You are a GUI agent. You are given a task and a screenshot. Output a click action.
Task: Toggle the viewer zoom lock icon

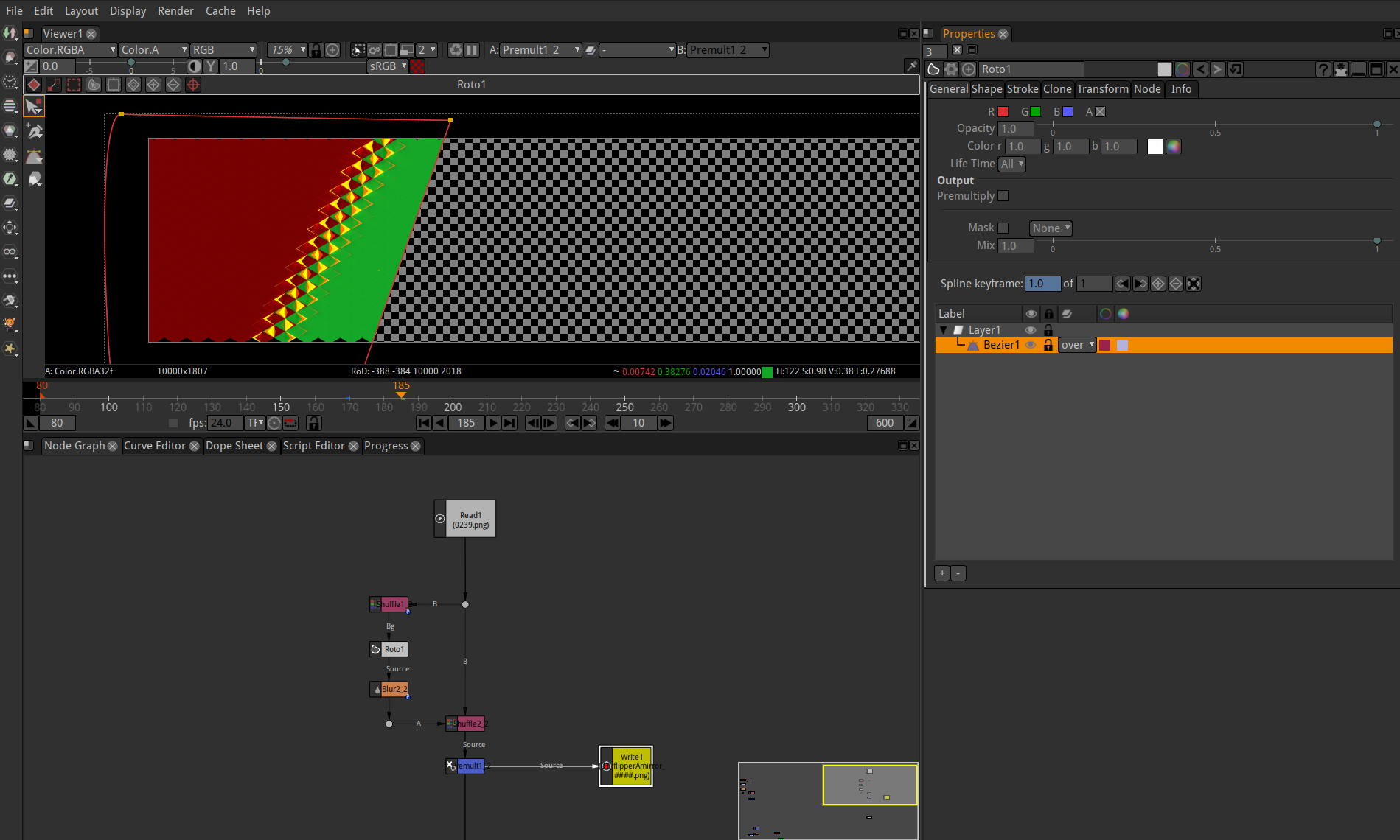(x=316, y=50)
